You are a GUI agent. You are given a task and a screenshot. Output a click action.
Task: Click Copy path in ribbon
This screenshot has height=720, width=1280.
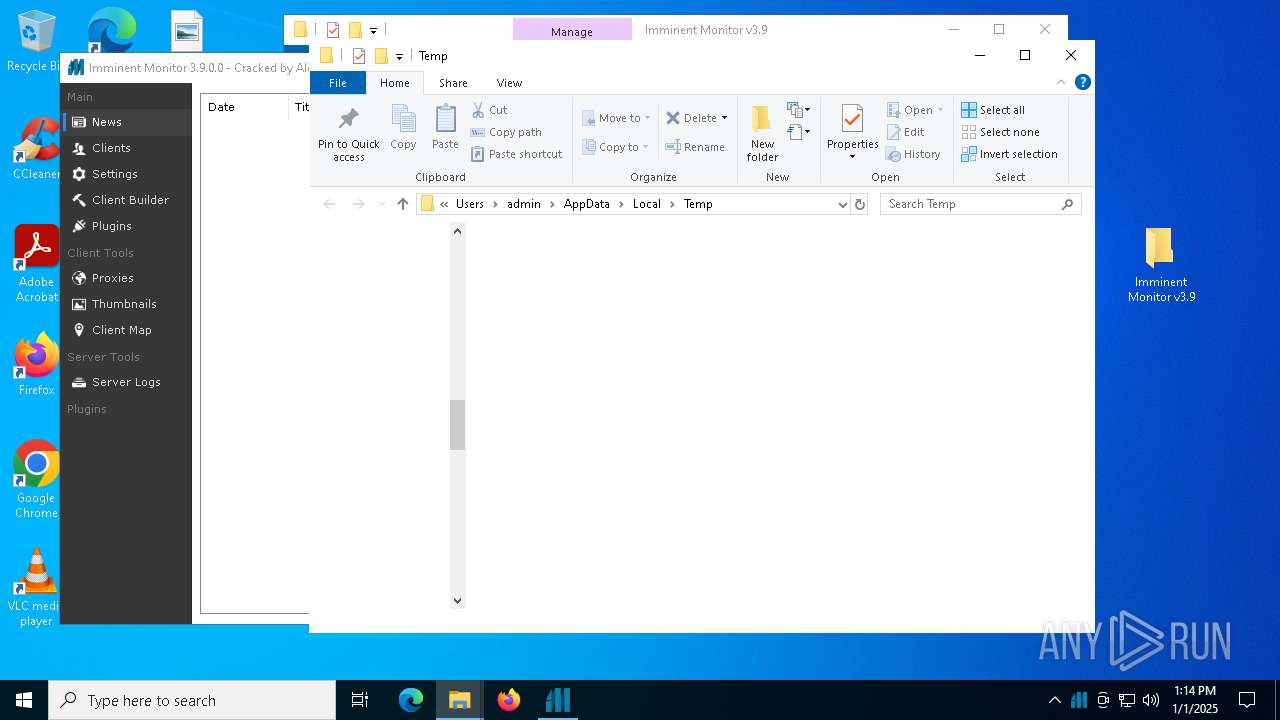[506, 132]
